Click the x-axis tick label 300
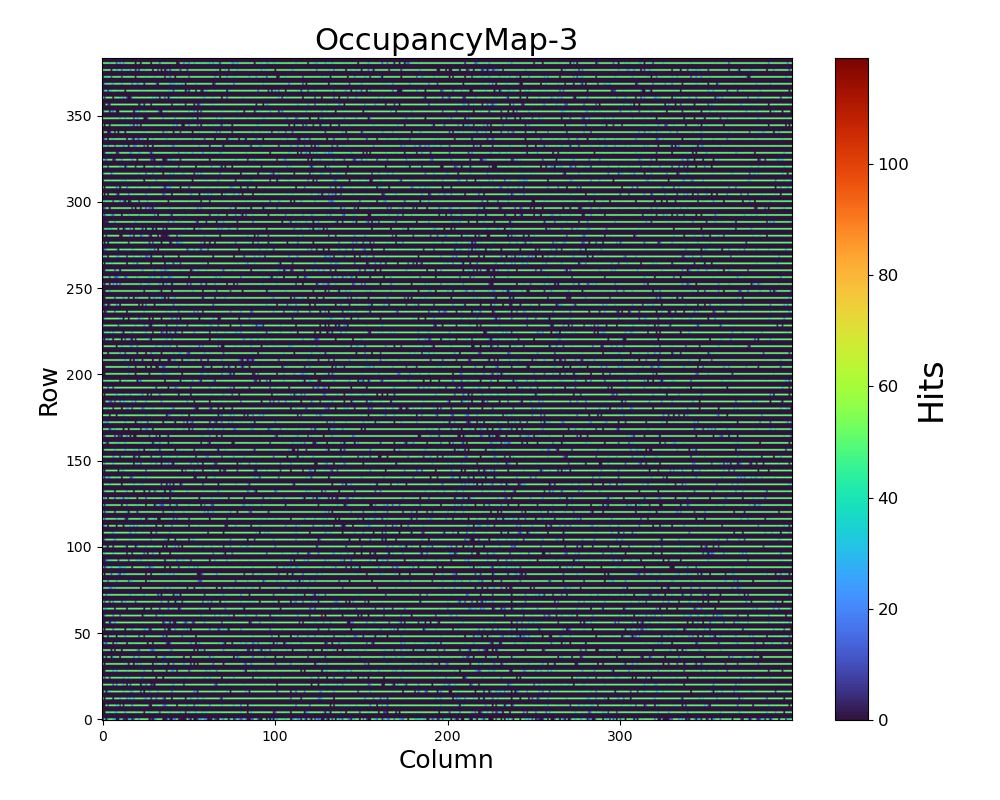 (620, 737)
